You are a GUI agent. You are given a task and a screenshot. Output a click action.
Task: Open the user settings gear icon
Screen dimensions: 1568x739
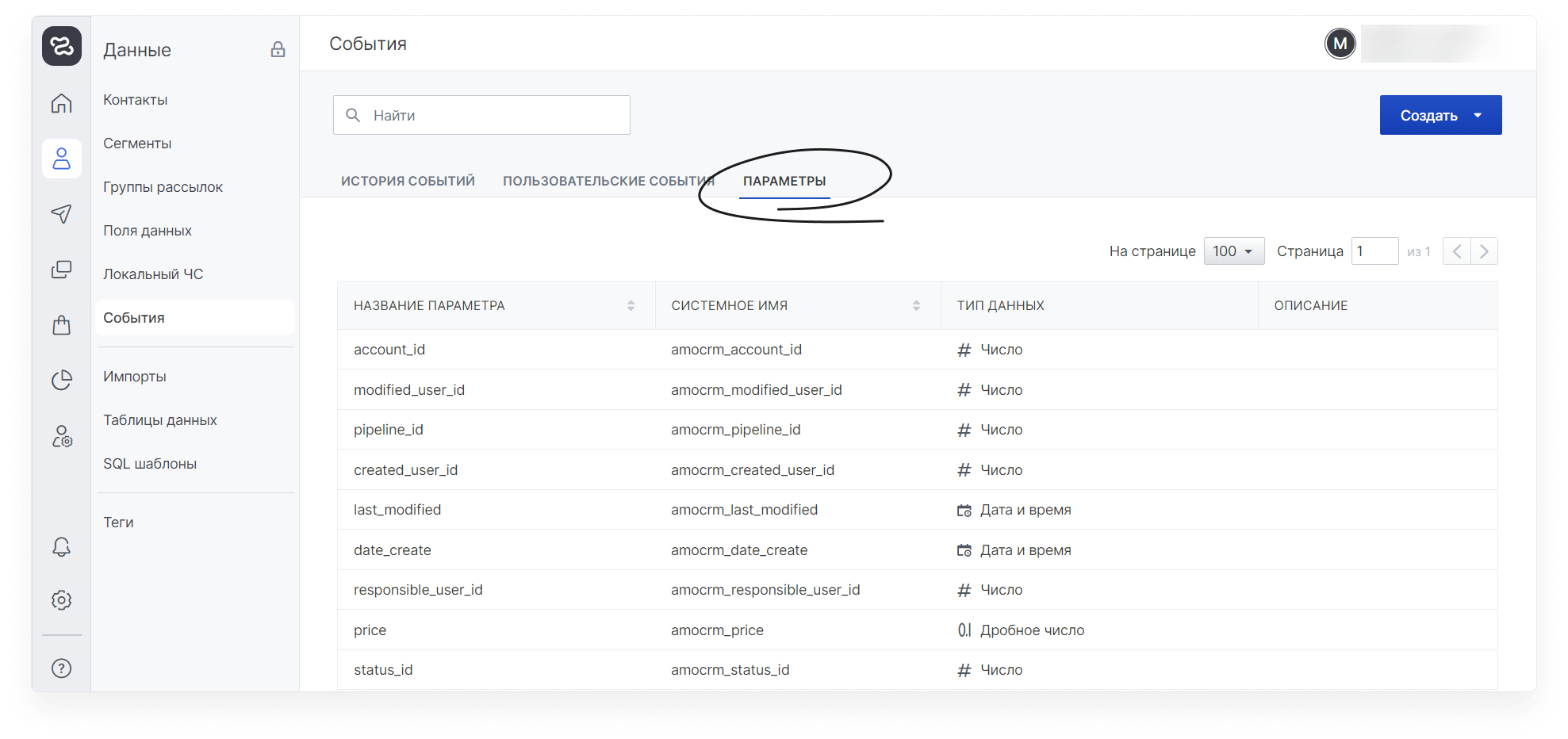point(62,436)
